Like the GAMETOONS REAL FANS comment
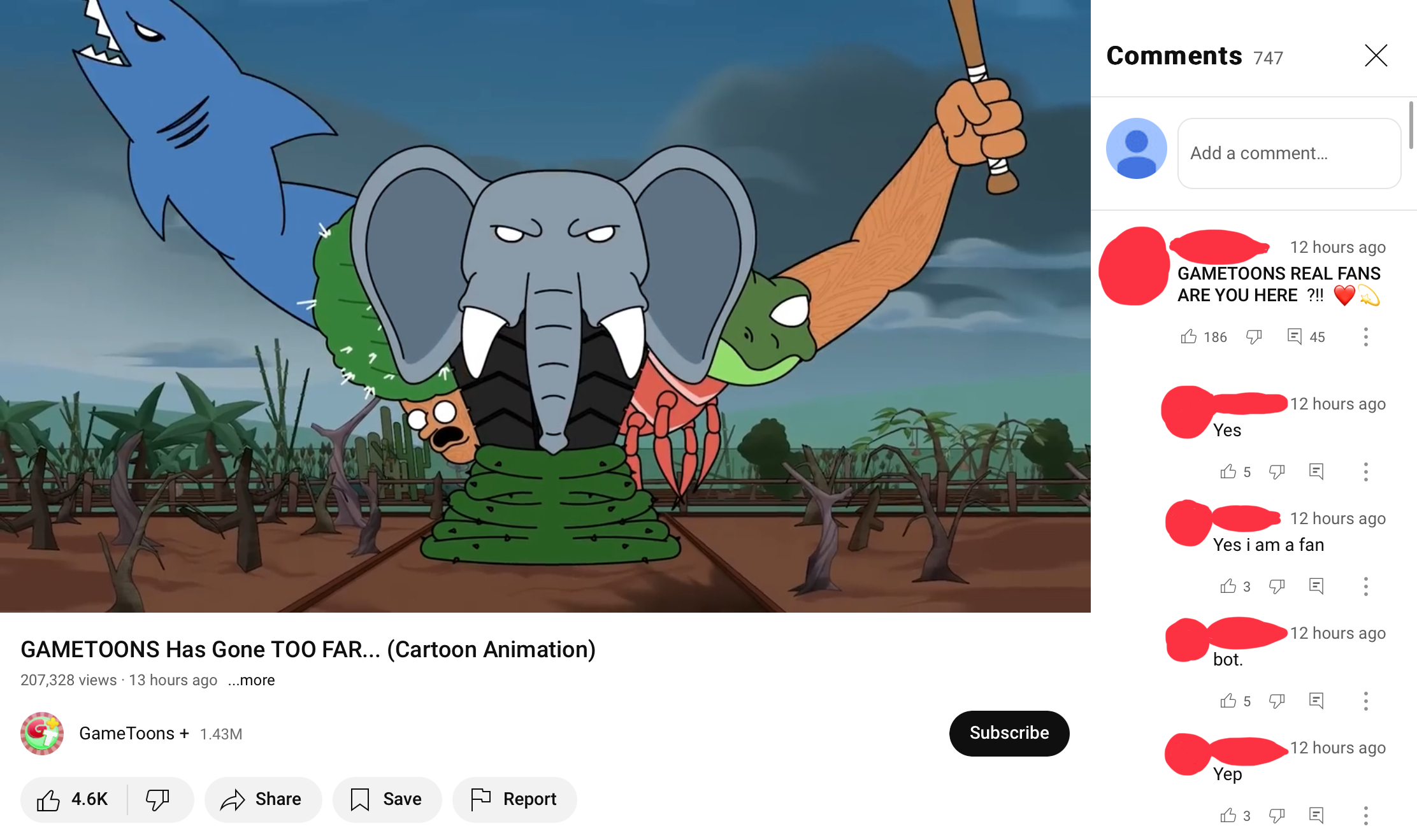 [x=1189, y=337]
